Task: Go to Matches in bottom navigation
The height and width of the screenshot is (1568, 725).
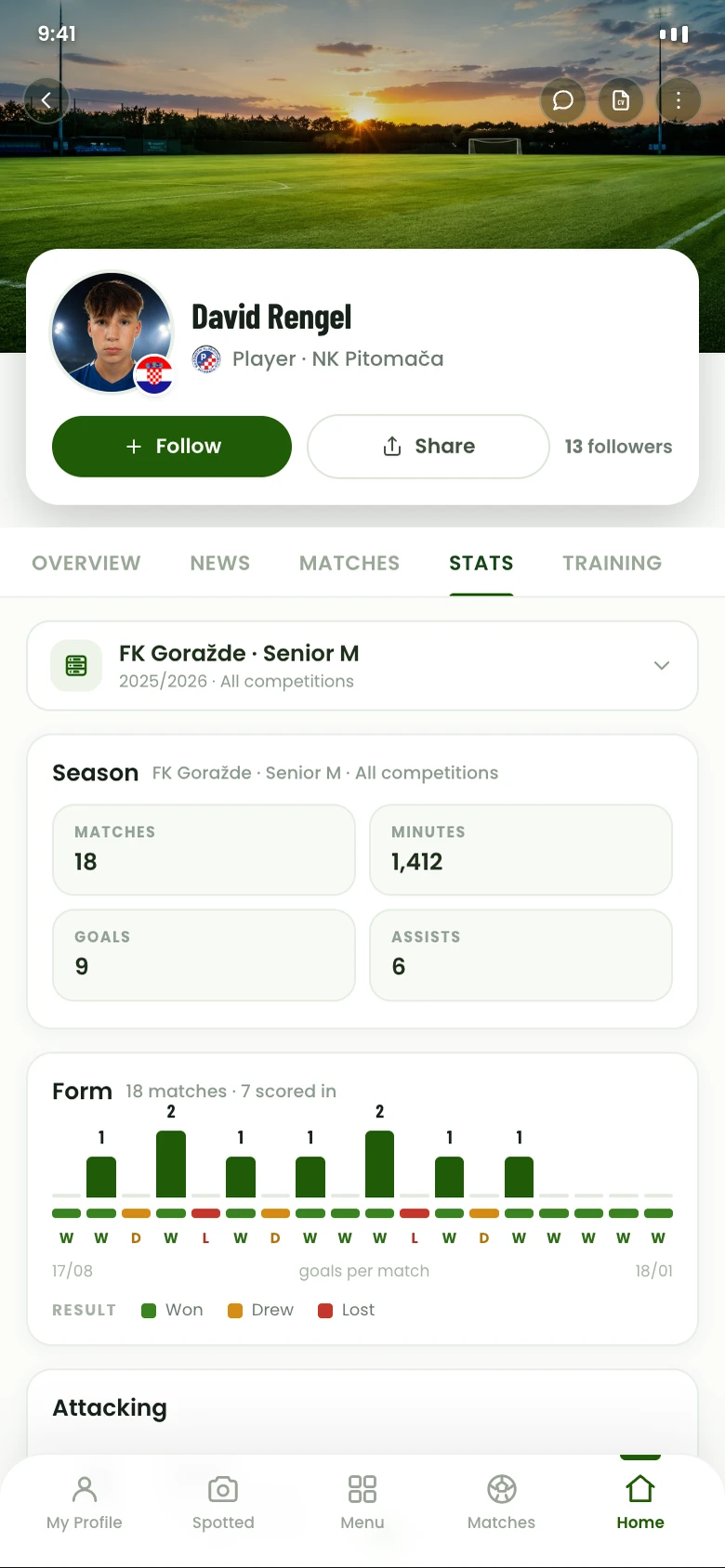Action: coord(501,1502)
